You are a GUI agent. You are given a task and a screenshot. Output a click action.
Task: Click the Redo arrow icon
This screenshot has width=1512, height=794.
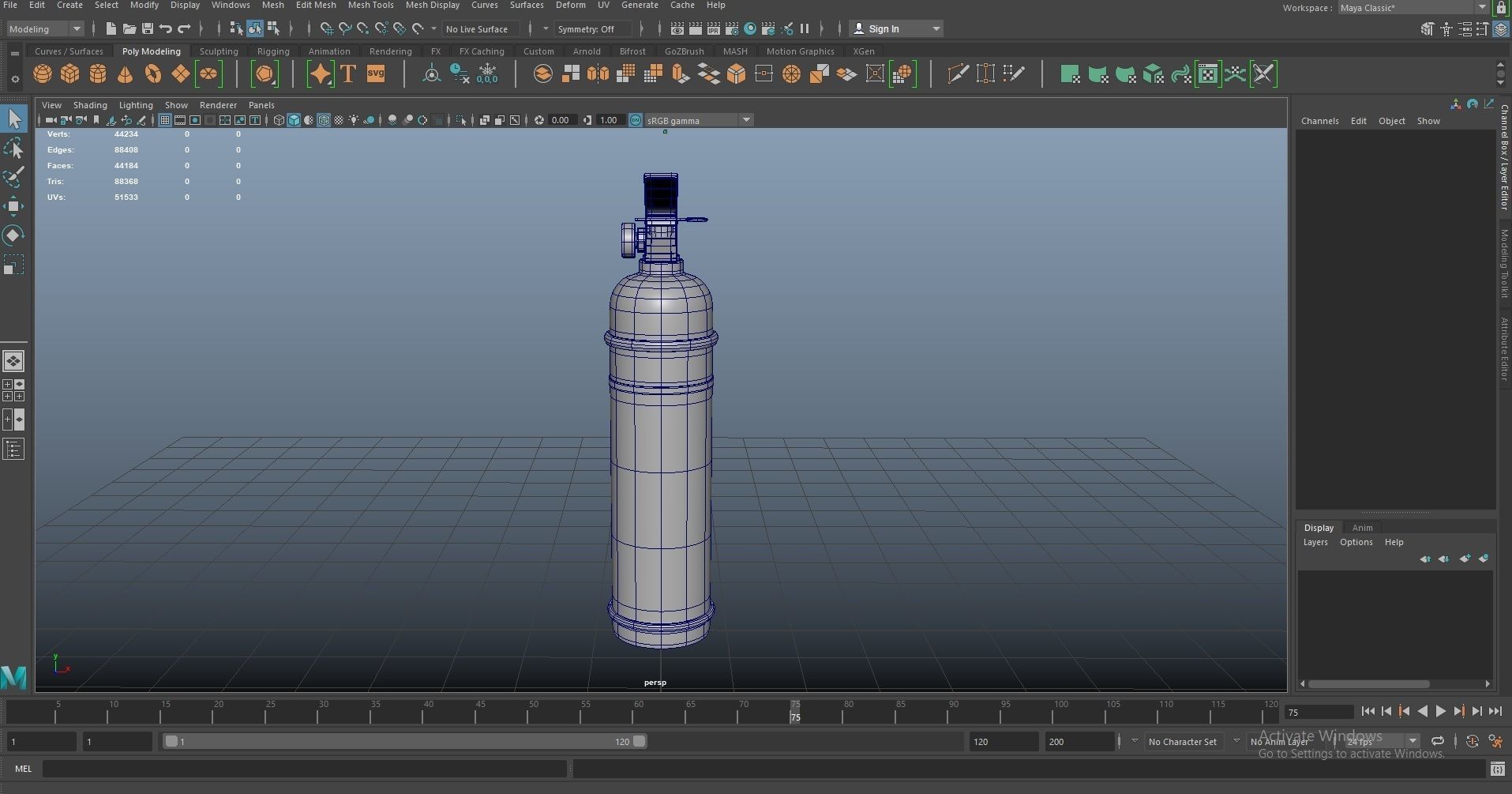point(184,29)
